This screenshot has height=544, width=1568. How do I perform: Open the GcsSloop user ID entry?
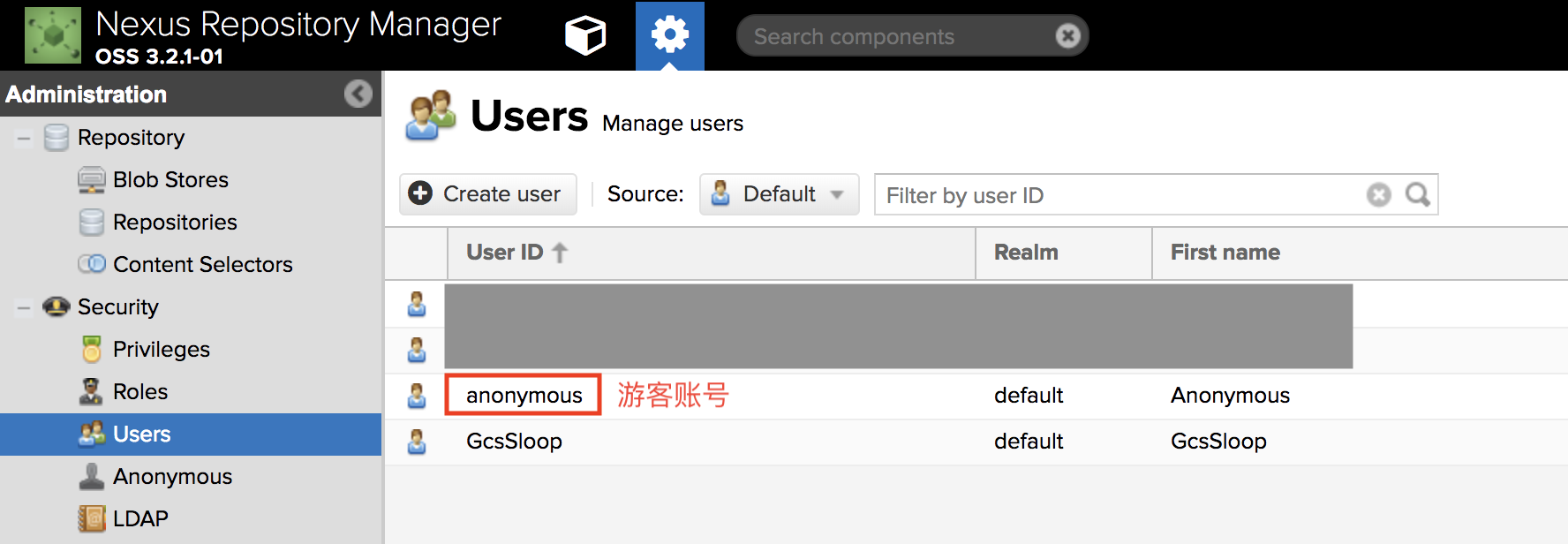tap(514, 442)
